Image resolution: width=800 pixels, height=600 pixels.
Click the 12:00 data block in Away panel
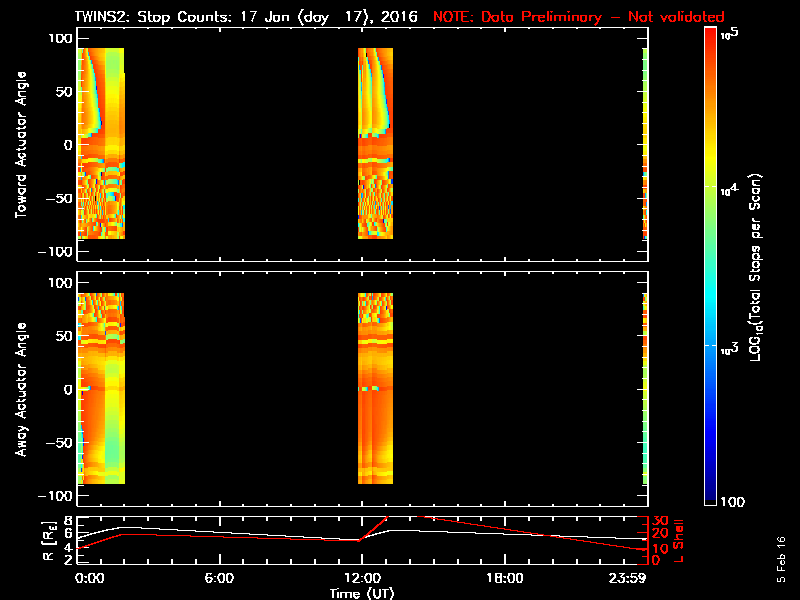point(375,388)
